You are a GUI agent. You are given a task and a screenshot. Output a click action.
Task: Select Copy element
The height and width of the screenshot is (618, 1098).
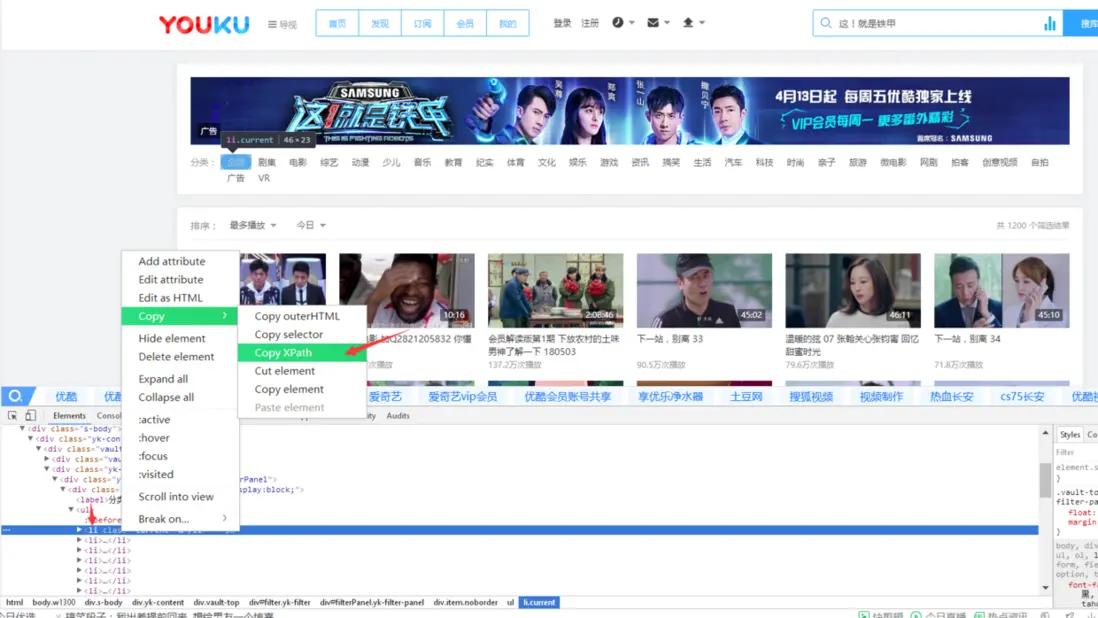click(x=302, y=388)
